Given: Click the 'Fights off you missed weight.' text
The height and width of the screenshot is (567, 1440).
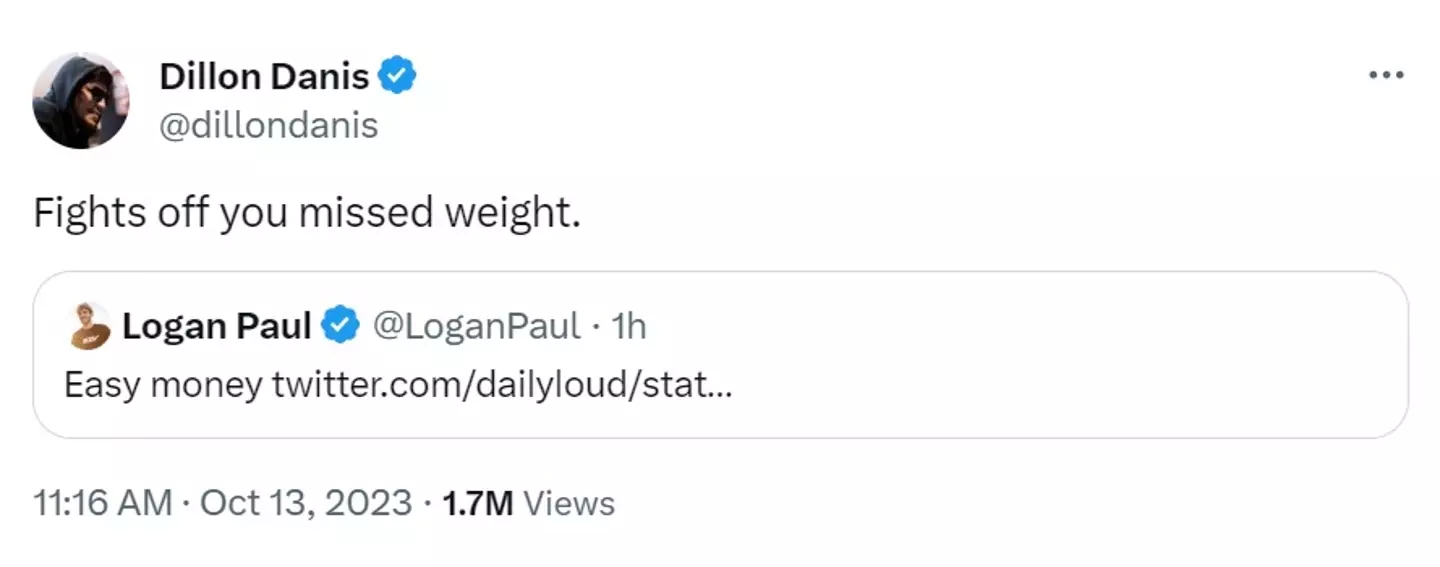Looking at the screenshot, I should pos(306,213).
